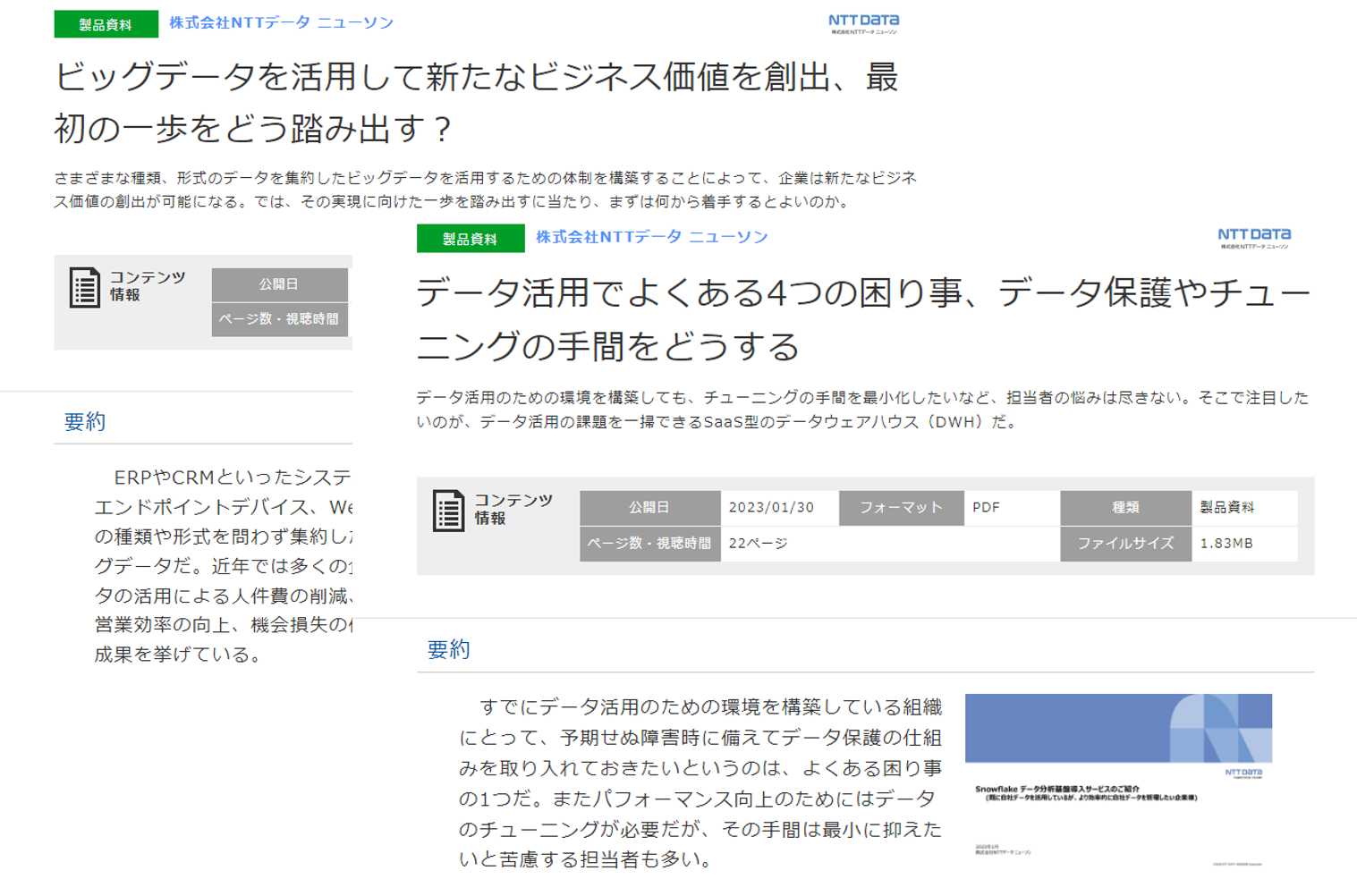Click the content info document icon on the back page
Image resolution: width=1357 pixels, height=896 pixels.
85,288
